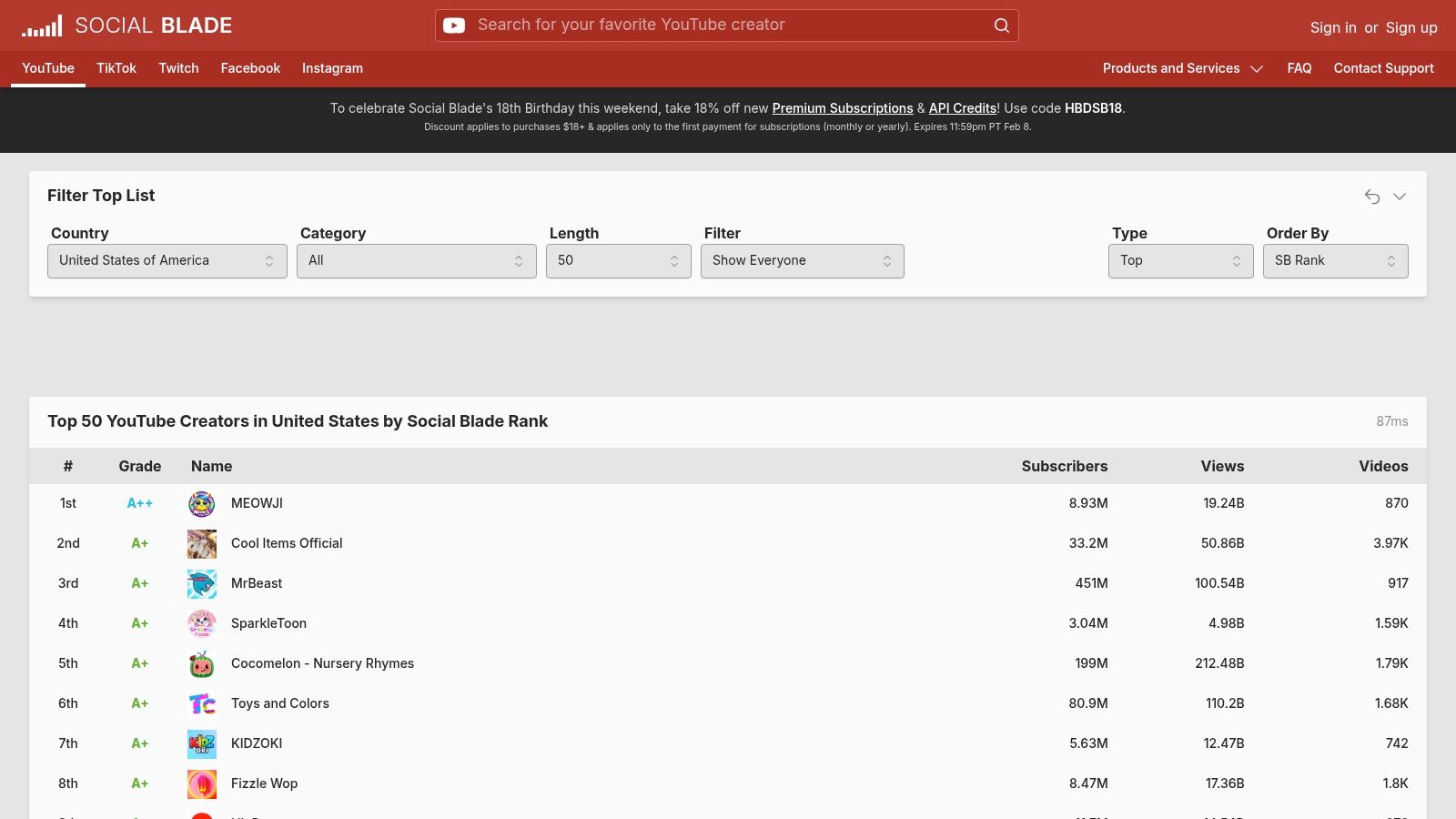Open the Country dropdown
The image size is (1456, 819).
(x=167, y=261)
